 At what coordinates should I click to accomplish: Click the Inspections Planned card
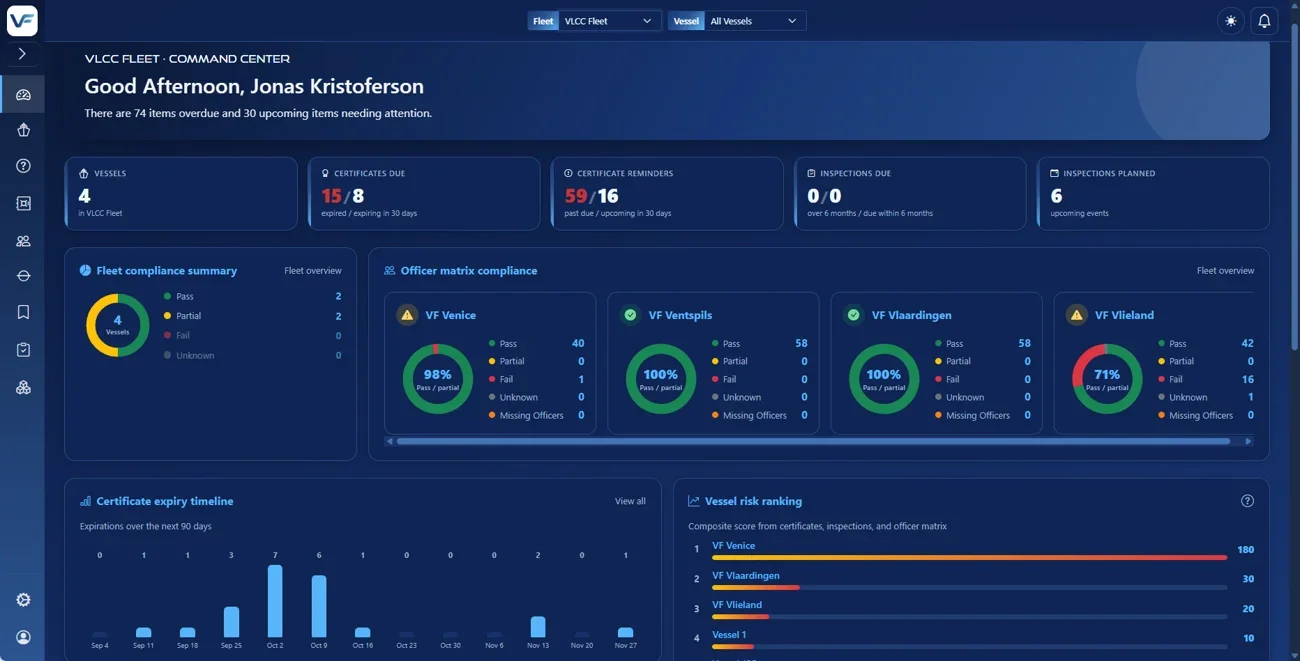click(1153, 194)
